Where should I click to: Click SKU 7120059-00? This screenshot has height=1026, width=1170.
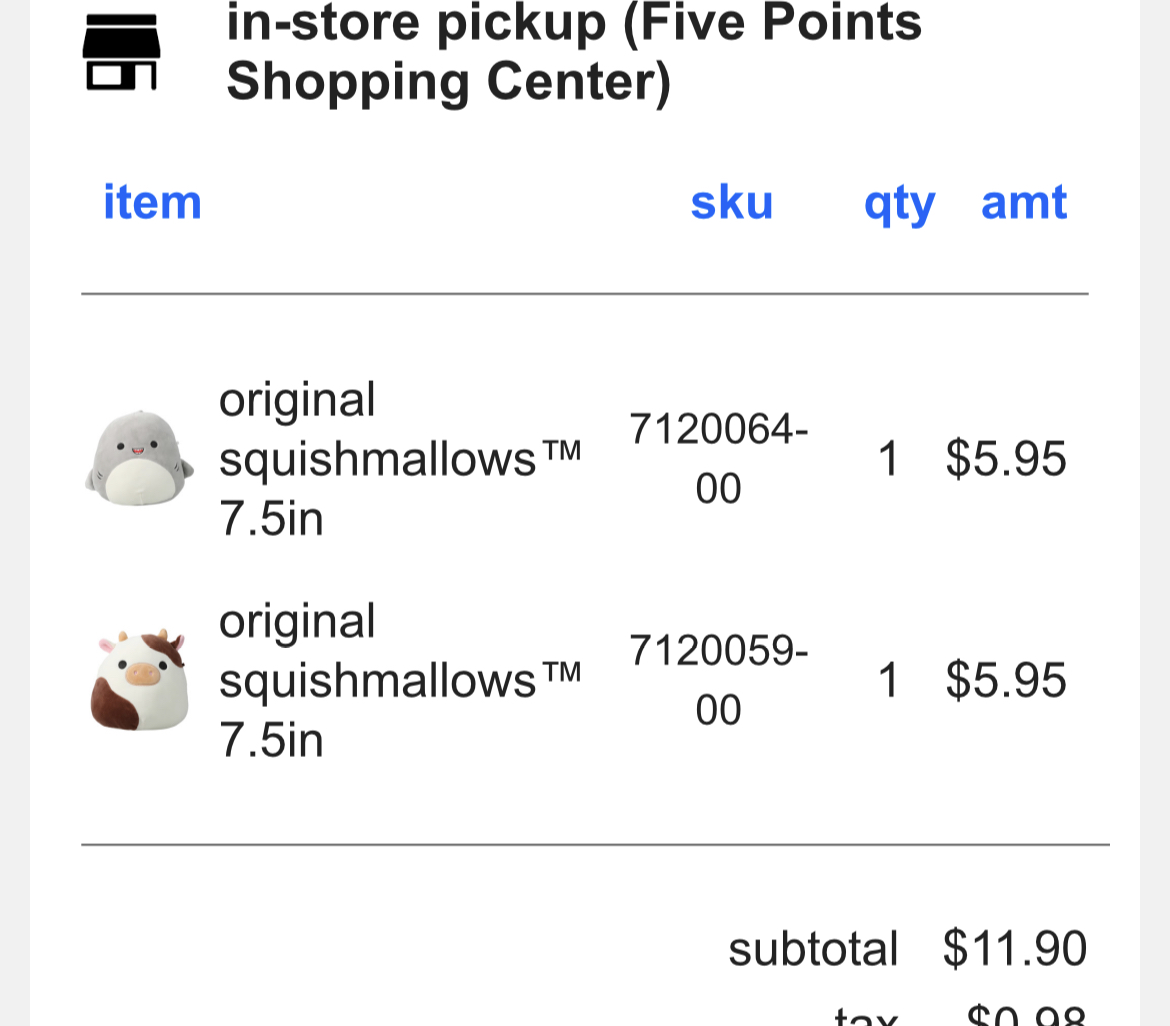tap(718, 681)
